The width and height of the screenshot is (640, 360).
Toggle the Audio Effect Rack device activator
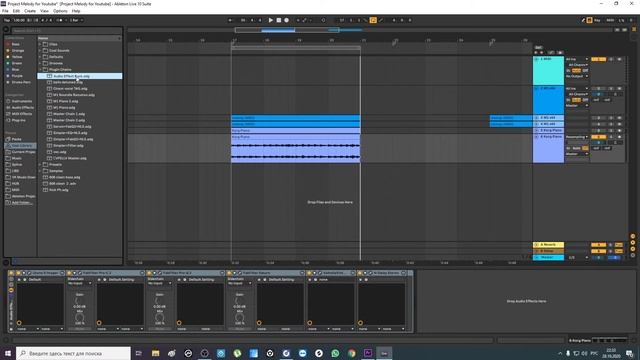[x=11, y=273]
